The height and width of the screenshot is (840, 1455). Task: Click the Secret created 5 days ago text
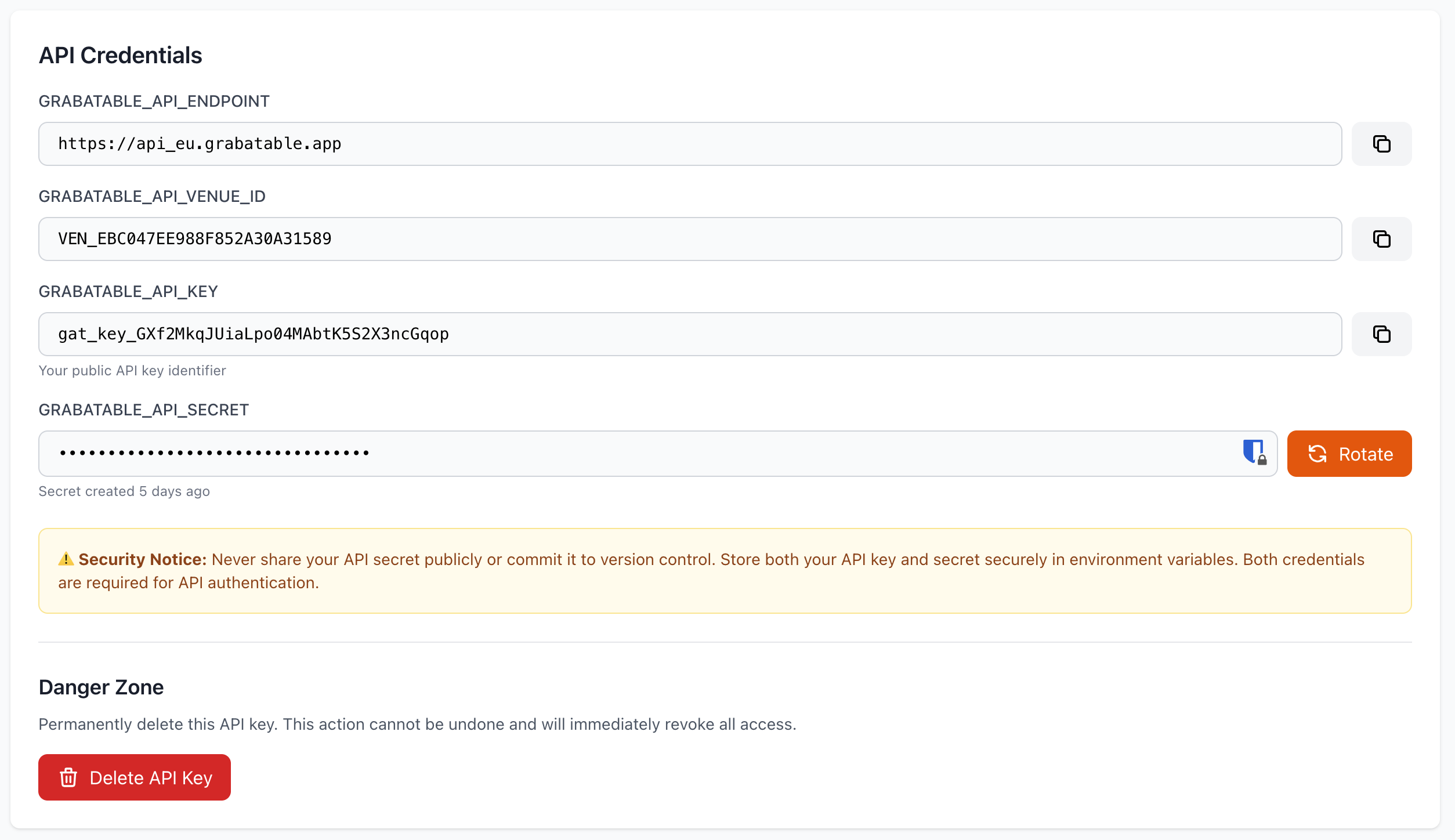[x=124, y=491]
